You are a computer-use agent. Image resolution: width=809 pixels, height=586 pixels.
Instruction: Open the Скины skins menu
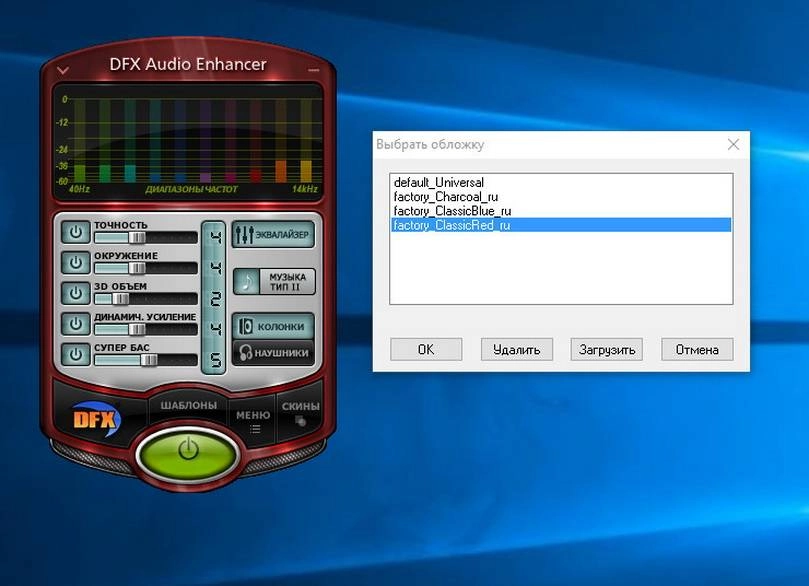[x=300, y=413]
